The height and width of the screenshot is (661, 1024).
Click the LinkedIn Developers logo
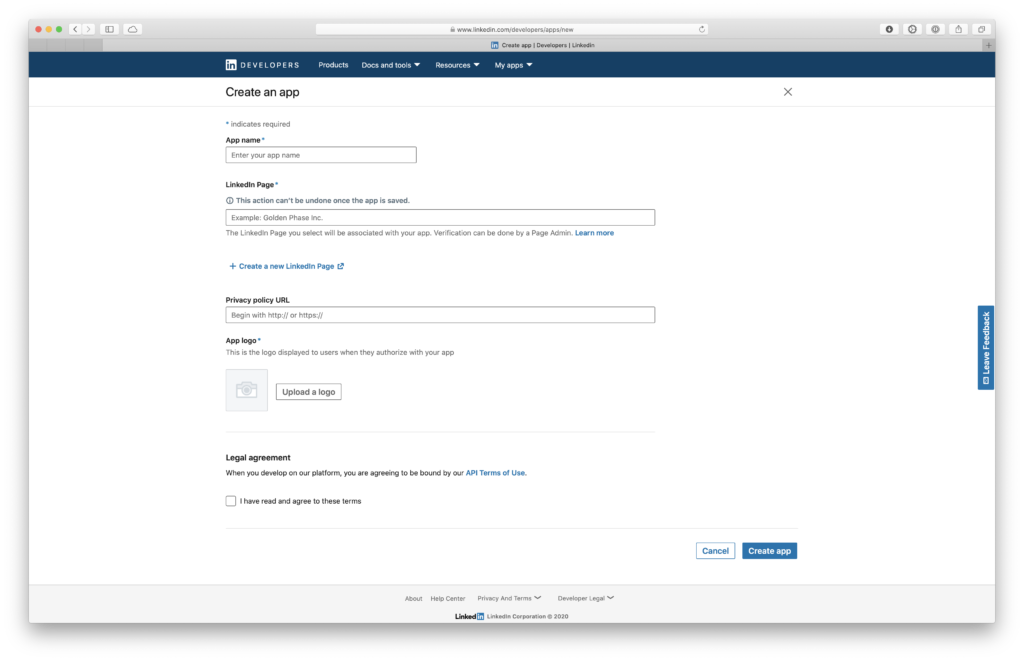click(x=262, y=65)
